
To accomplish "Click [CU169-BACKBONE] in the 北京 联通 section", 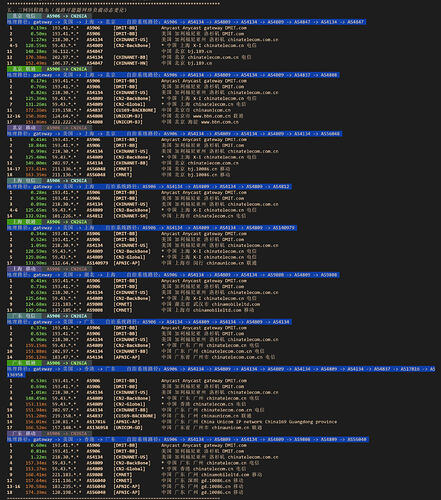I will coord(135,110).
